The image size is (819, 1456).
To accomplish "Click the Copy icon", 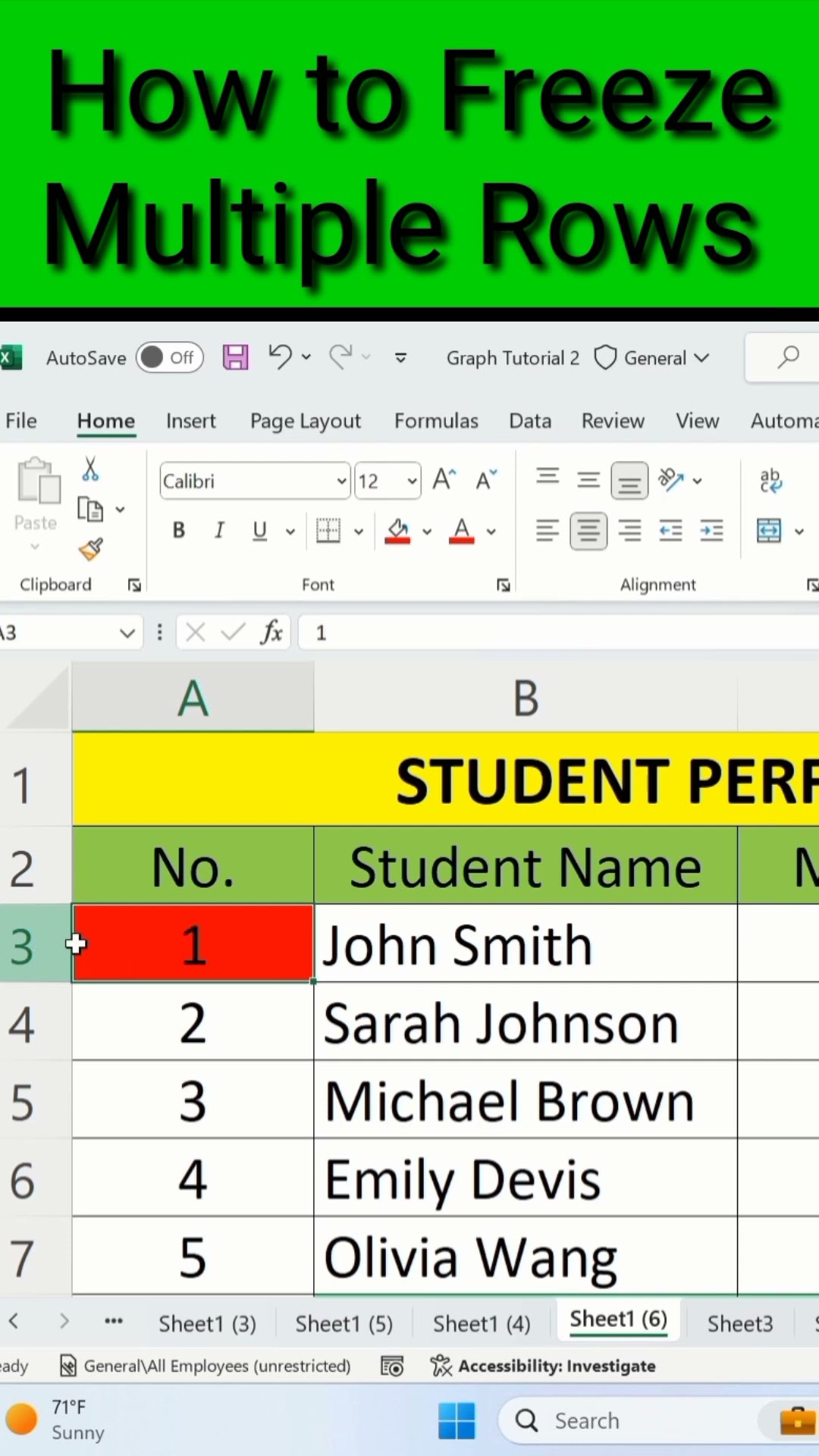I will point(90,509).
